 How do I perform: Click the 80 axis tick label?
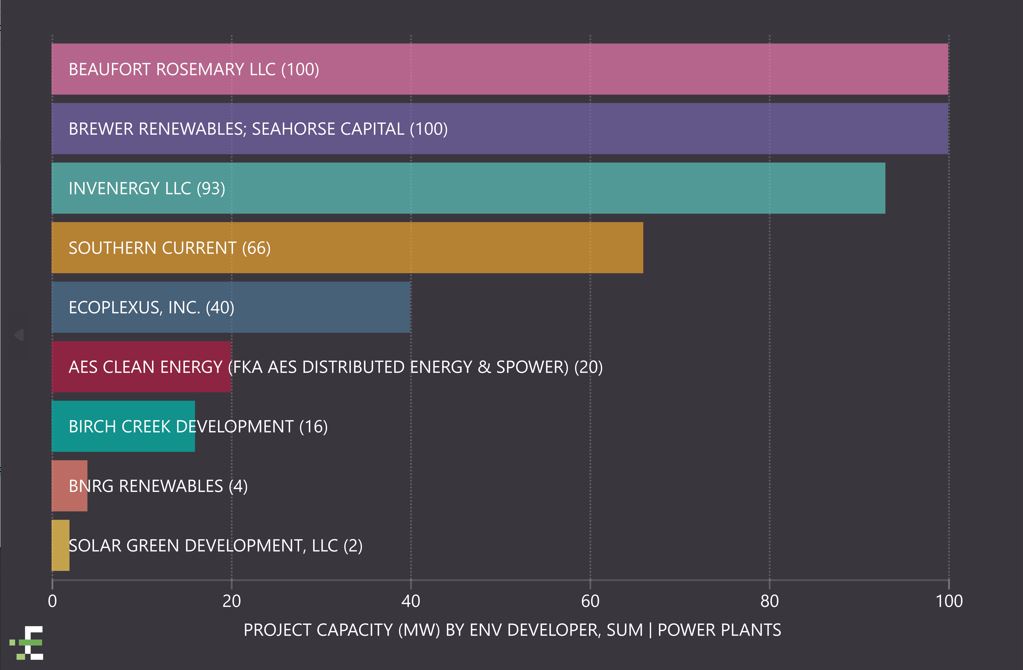click(x=769, y=601)
